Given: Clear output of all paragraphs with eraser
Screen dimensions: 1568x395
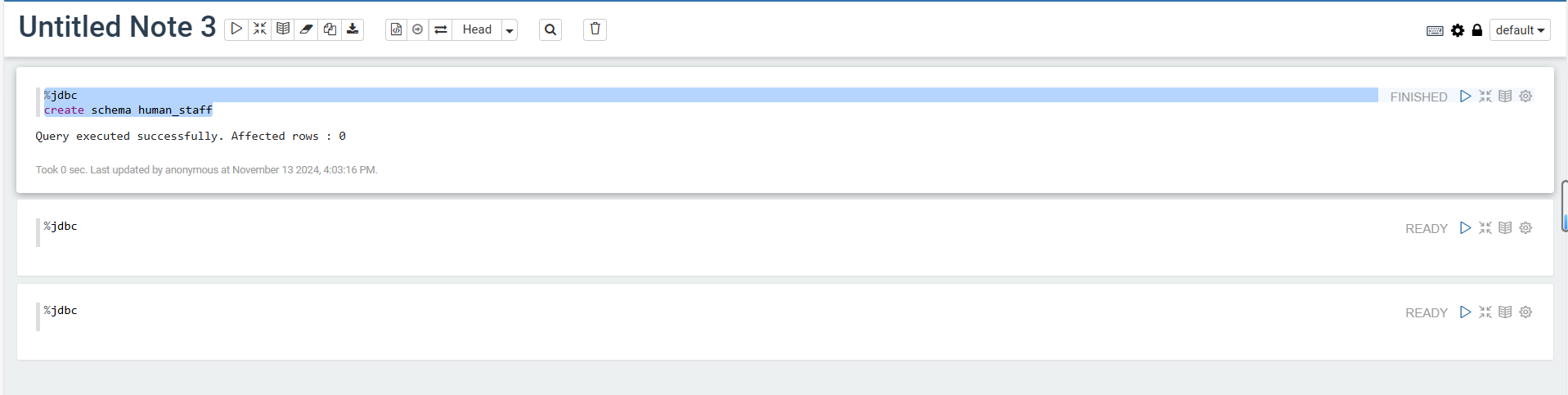Looking at the screenshot, I should point(306,29).
